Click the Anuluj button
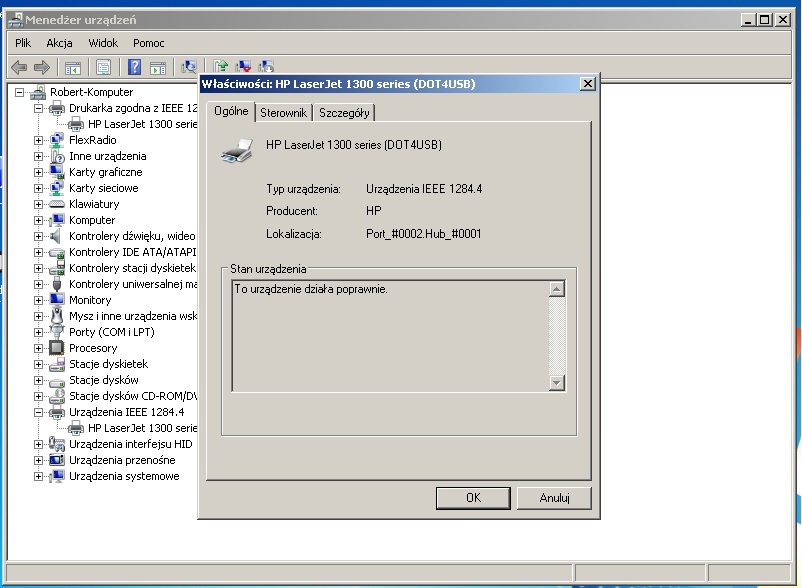The width and height of the screenshot is (802, 588). [x=554, y=497]
